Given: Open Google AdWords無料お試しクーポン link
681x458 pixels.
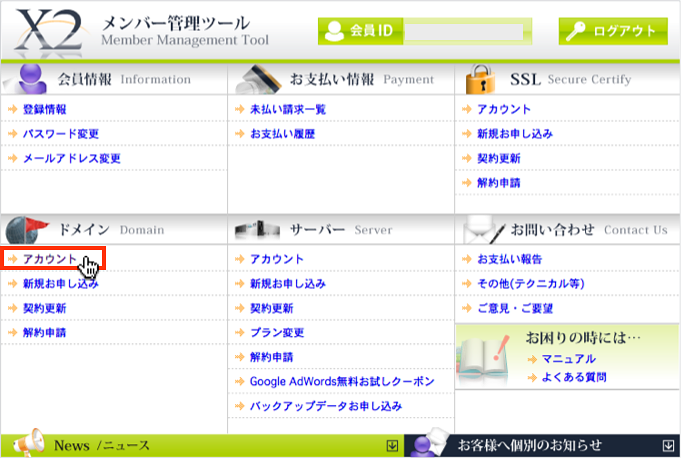Looking at the screenshot, I should click(342, 382).
